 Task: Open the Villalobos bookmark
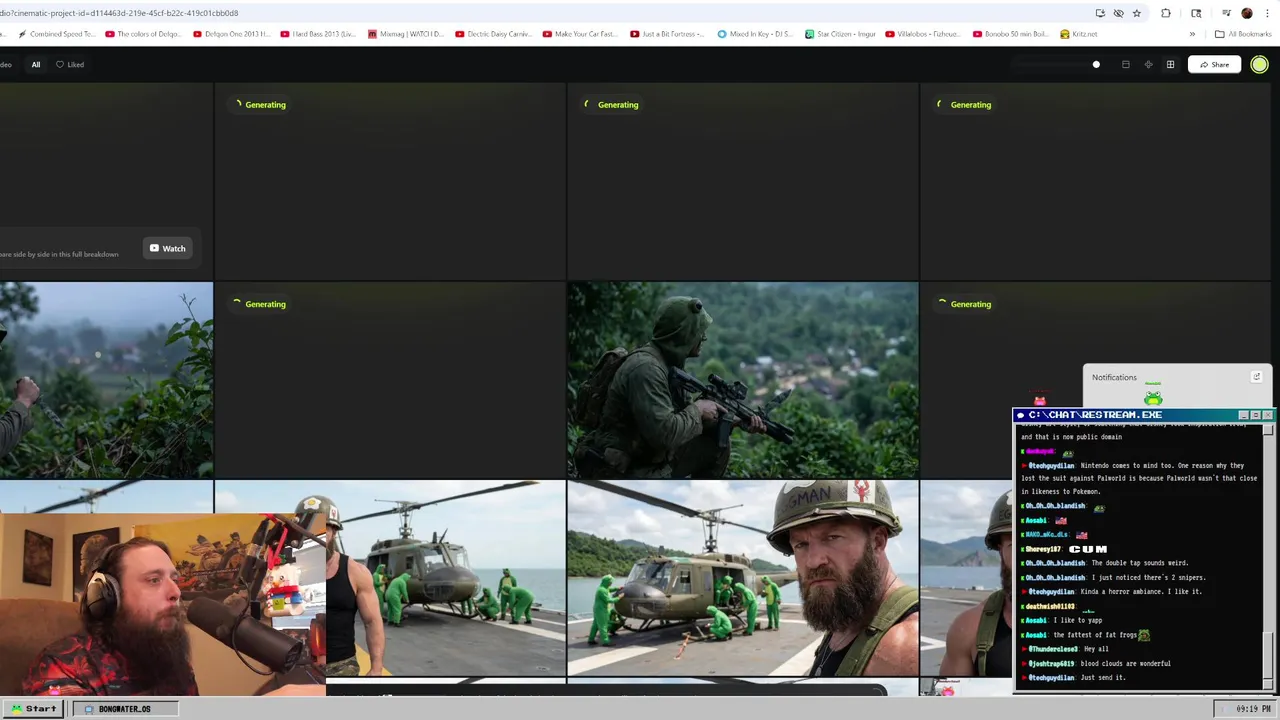point(923,34)
